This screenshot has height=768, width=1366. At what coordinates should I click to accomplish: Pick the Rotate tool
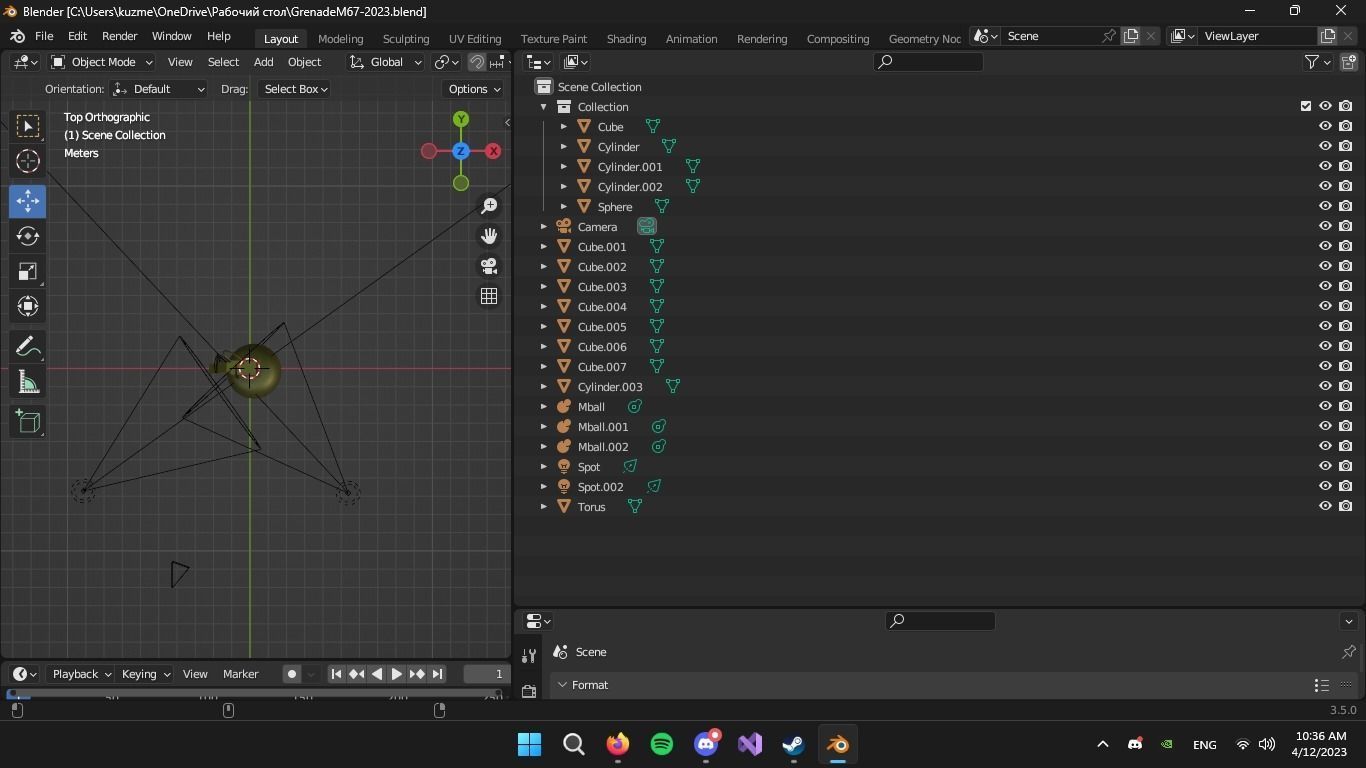click(28, 236)
